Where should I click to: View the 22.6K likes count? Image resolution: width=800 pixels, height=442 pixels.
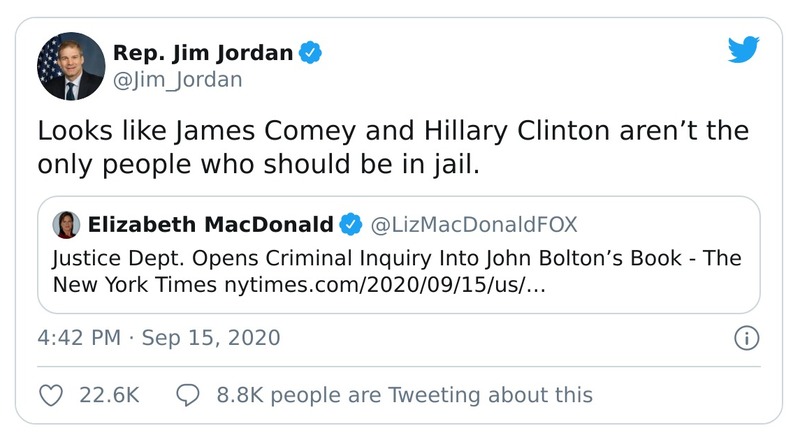(108, 395)
